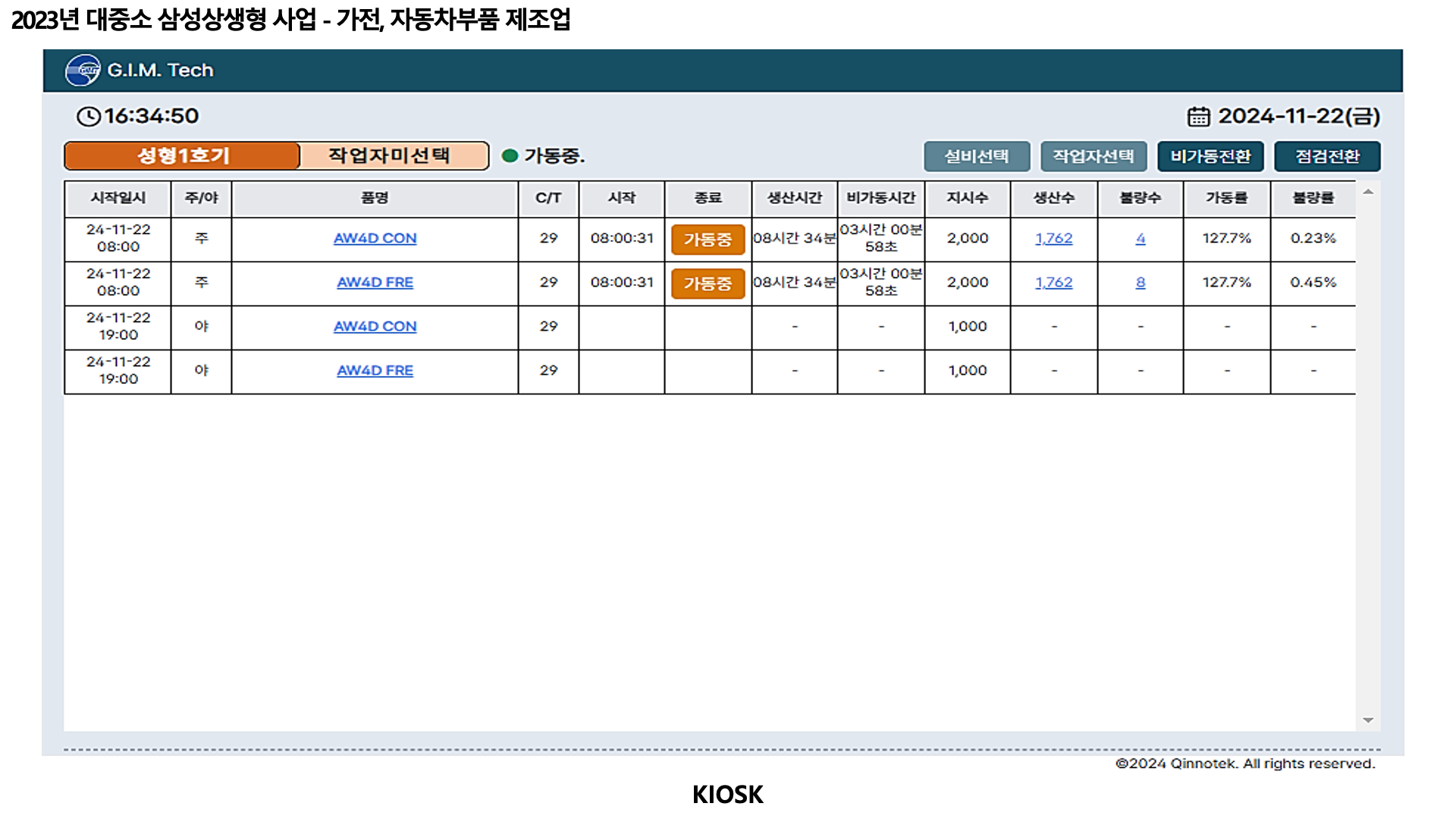Select the 작업자미선택 worker tab

393,156
